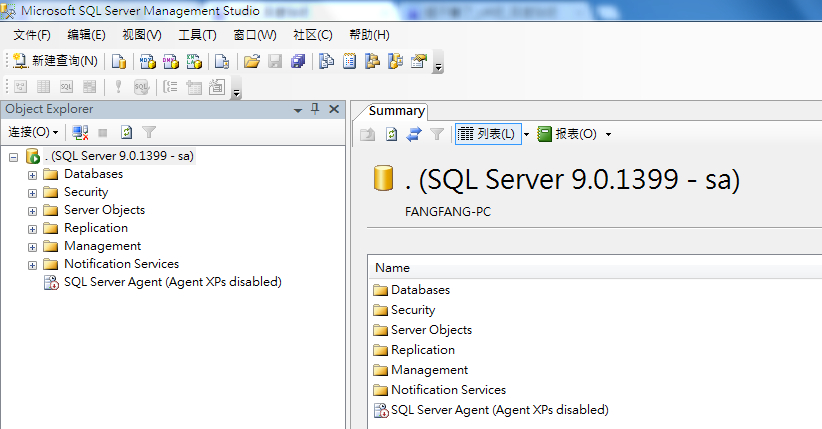Click Filter funnel in Summary toolbar
The width and height of the screenshot is (822, 429).
437,134
